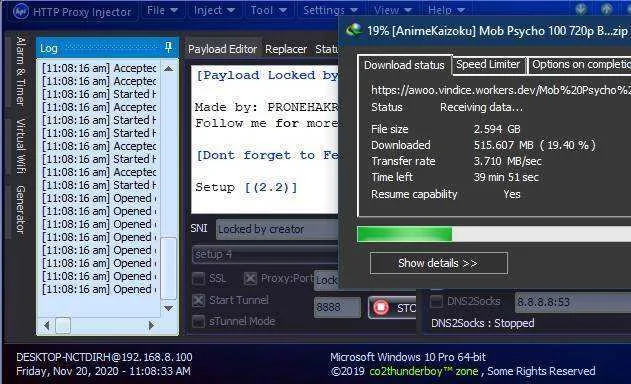Click the 'DNS2Socks : Stopped' status text

pos(483,323)
